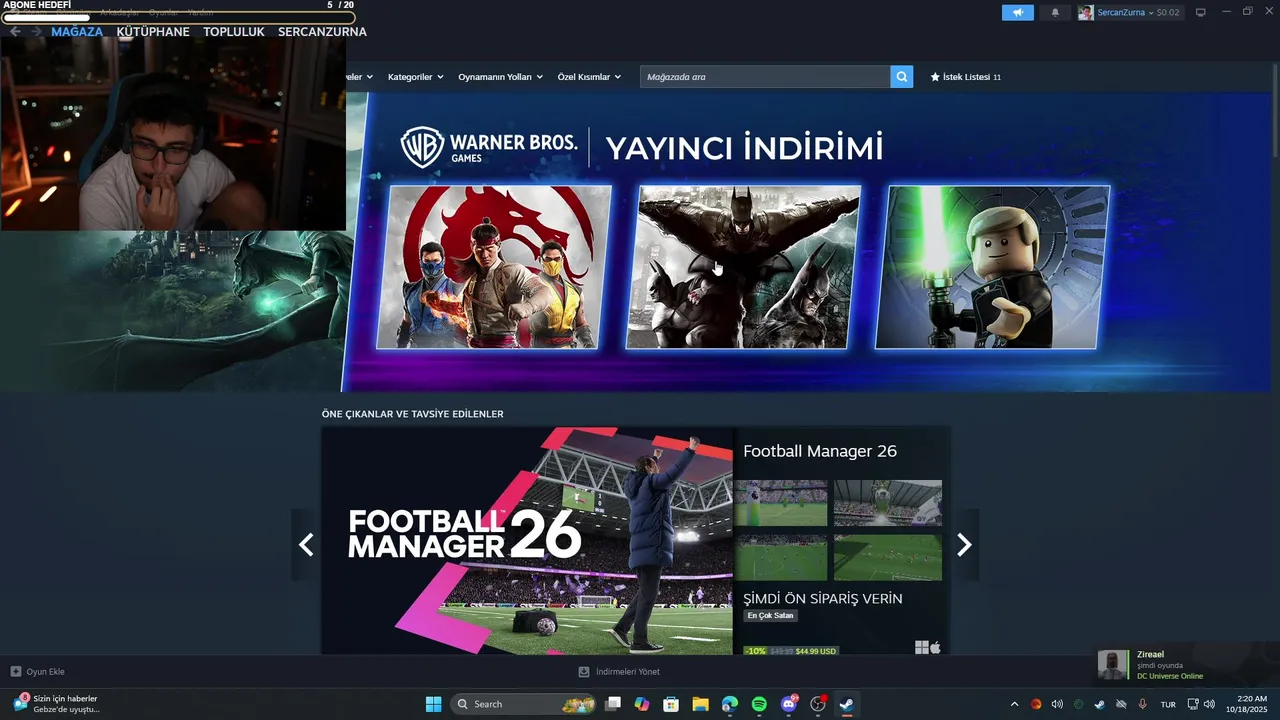Click the İstek Listesi link
Image resolution: width=1280 pixels, height=720 pixels.
click(x=966, y=77)
